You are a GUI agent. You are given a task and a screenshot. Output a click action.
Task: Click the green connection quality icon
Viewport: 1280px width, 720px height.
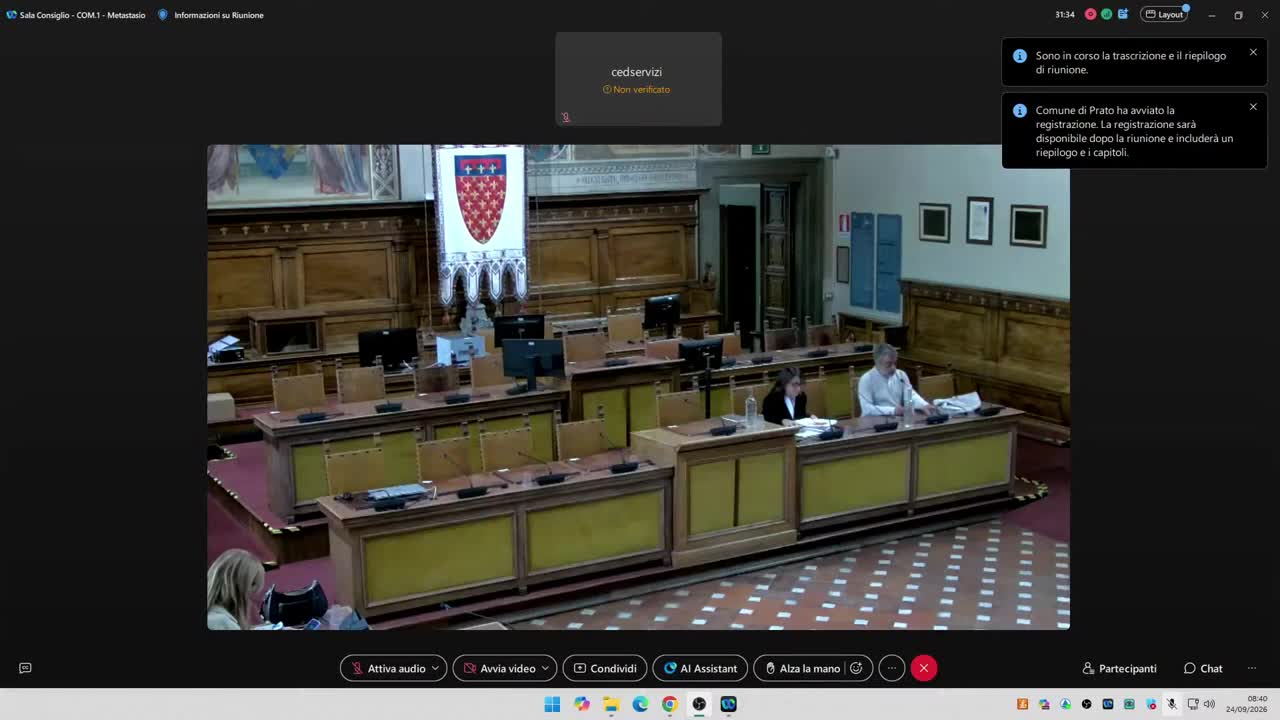point(1107,14)
